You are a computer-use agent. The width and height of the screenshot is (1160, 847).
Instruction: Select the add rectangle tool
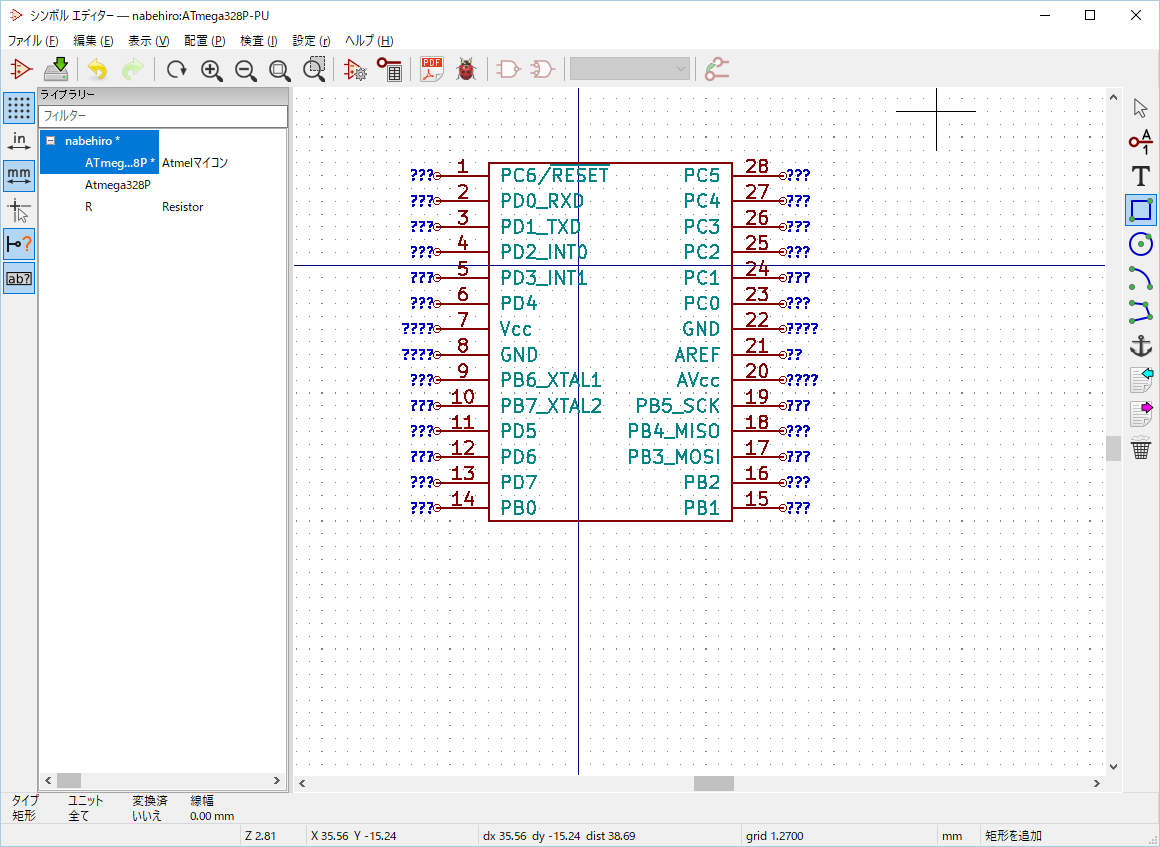pos(1141,209)
